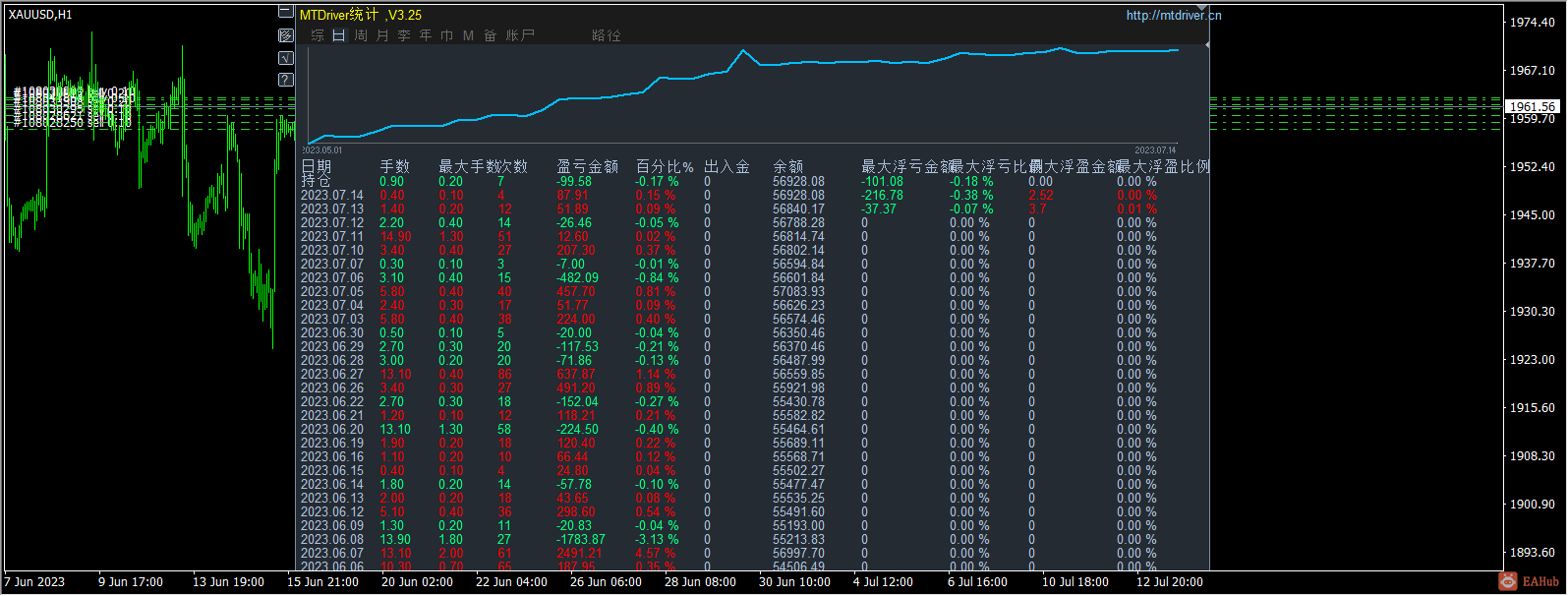1568x596 pixels.
Task: Click the 57083.93 balance value
Action: tap(798, 292)
